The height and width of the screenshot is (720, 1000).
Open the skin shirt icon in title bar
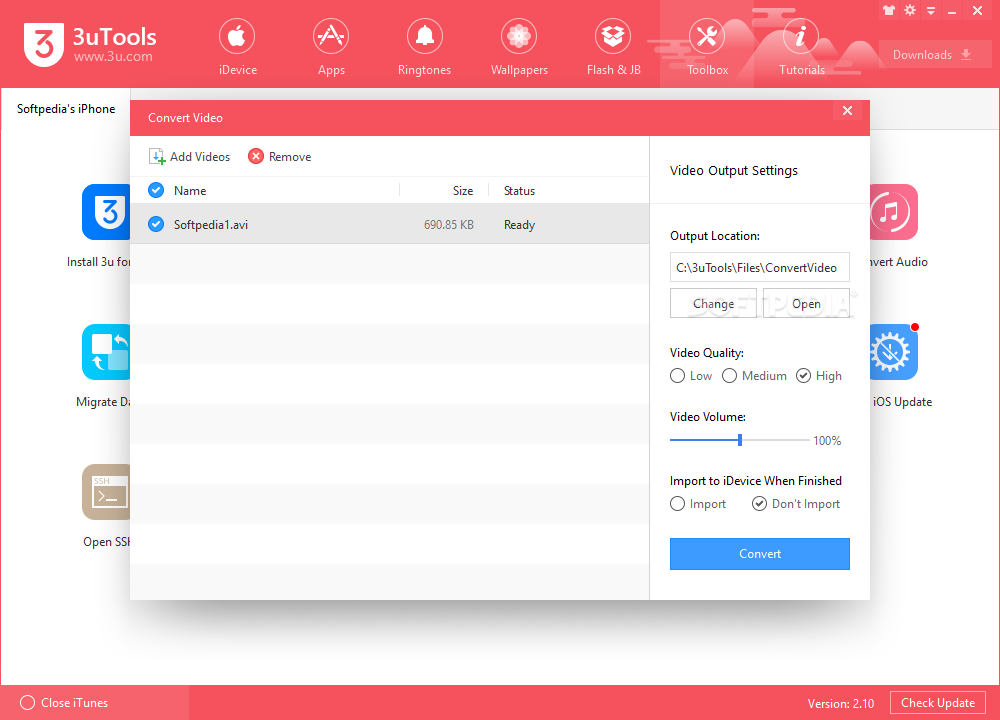(x=888, y=10)
